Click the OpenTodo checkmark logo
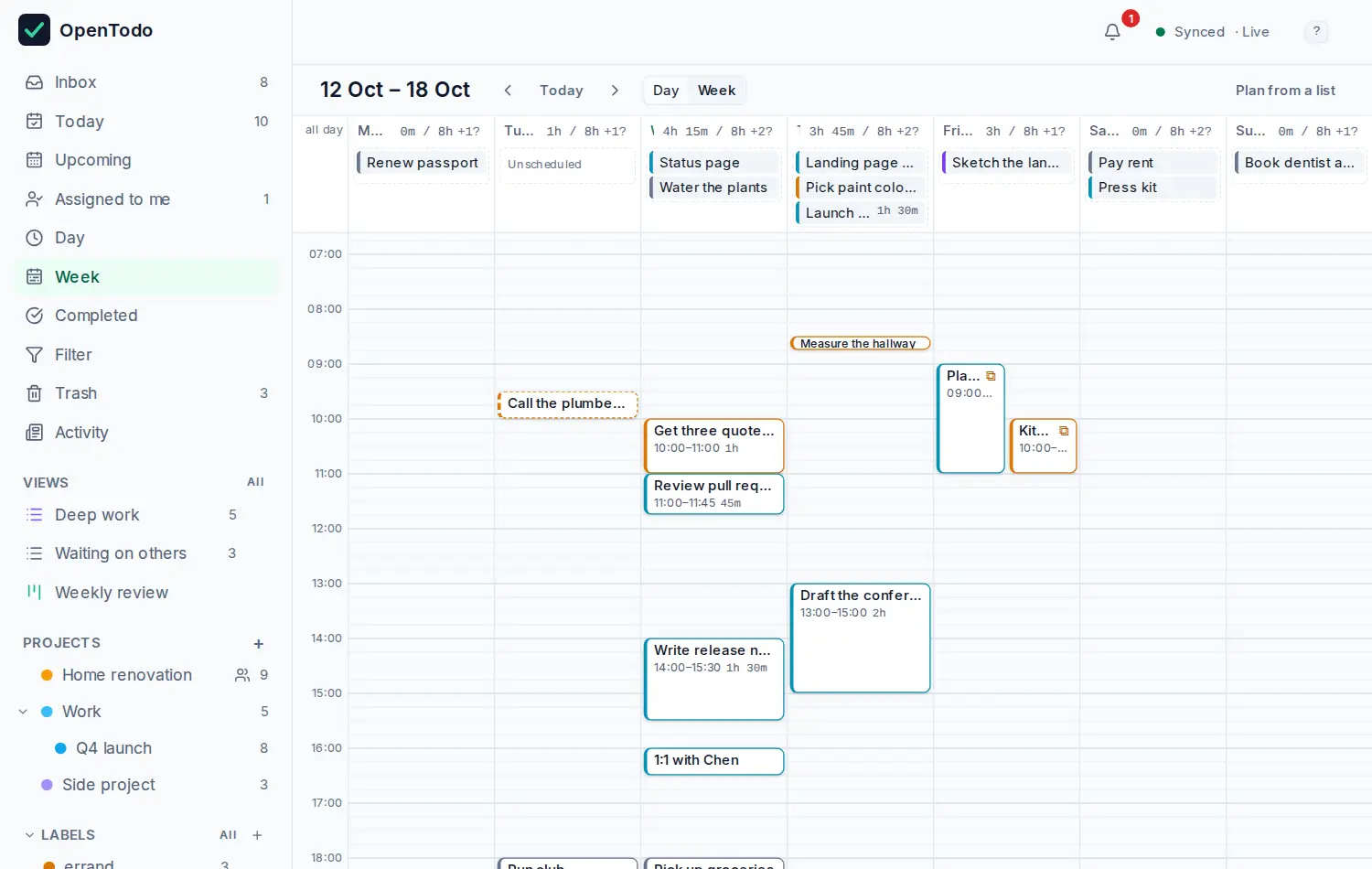The image size is (1372, 869). tap(34, 30)
